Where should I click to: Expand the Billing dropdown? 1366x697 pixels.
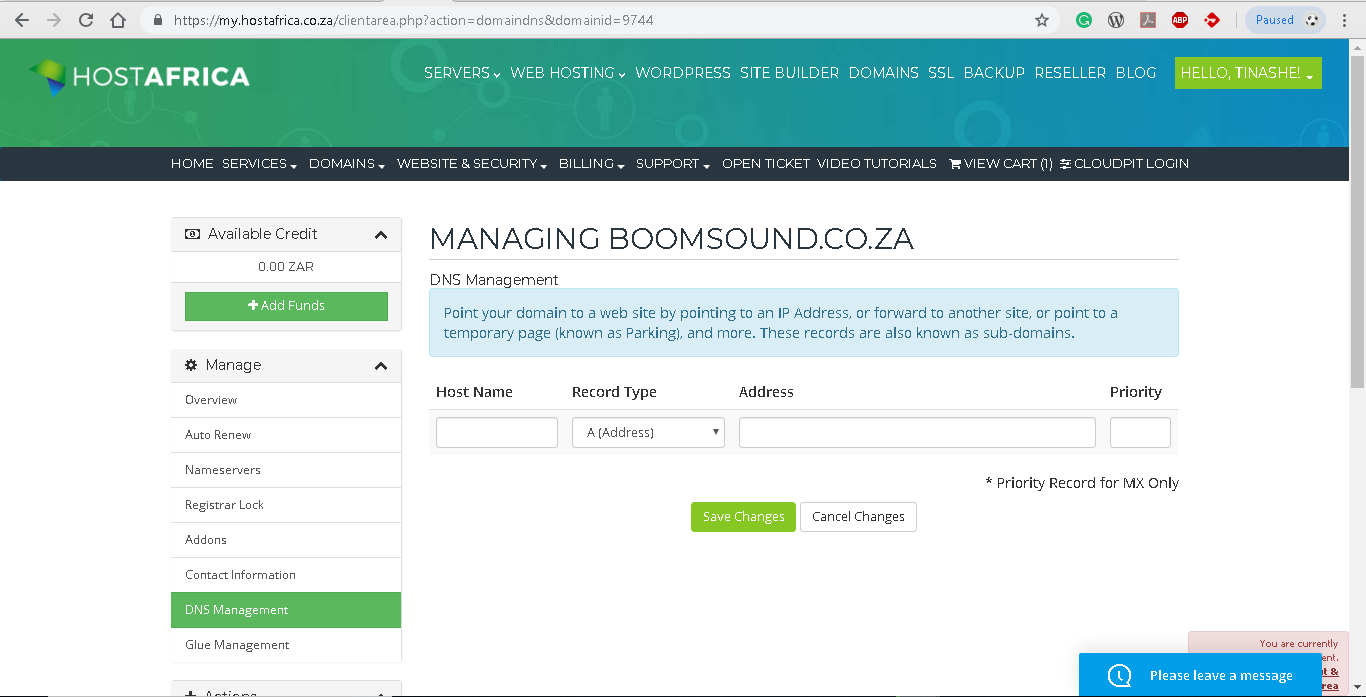[592, 163]
